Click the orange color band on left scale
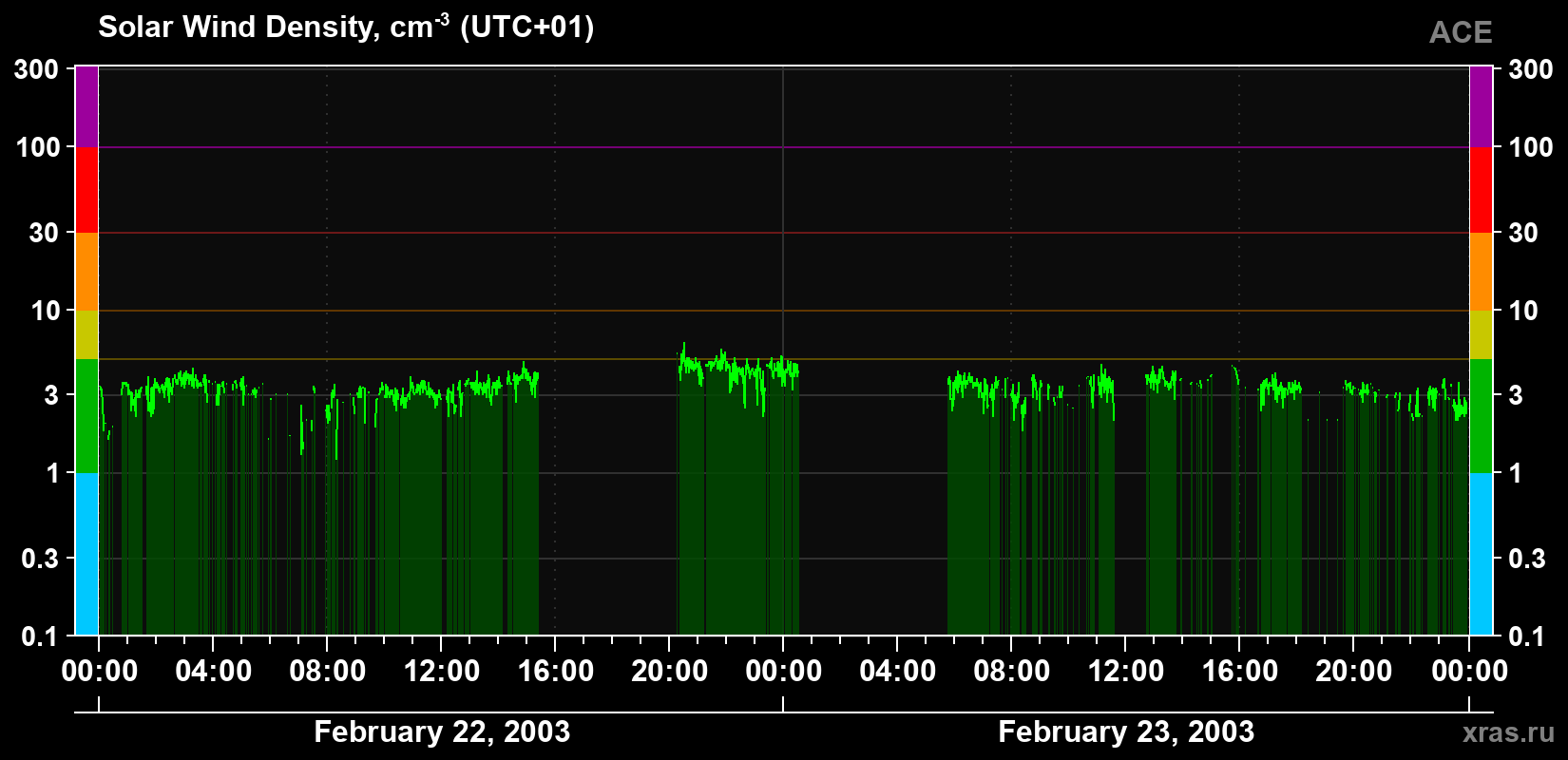This screenshot has width=1568, height=760. [x=86, y=272]
